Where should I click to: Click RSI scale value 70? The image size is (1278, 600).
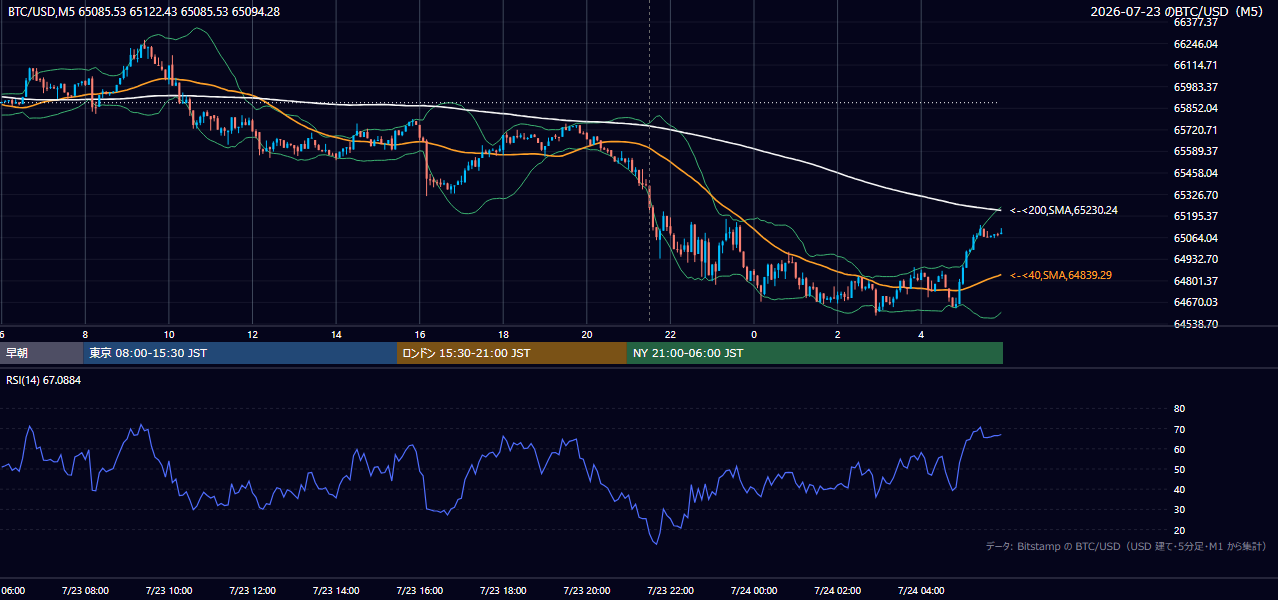(1179, 429)
